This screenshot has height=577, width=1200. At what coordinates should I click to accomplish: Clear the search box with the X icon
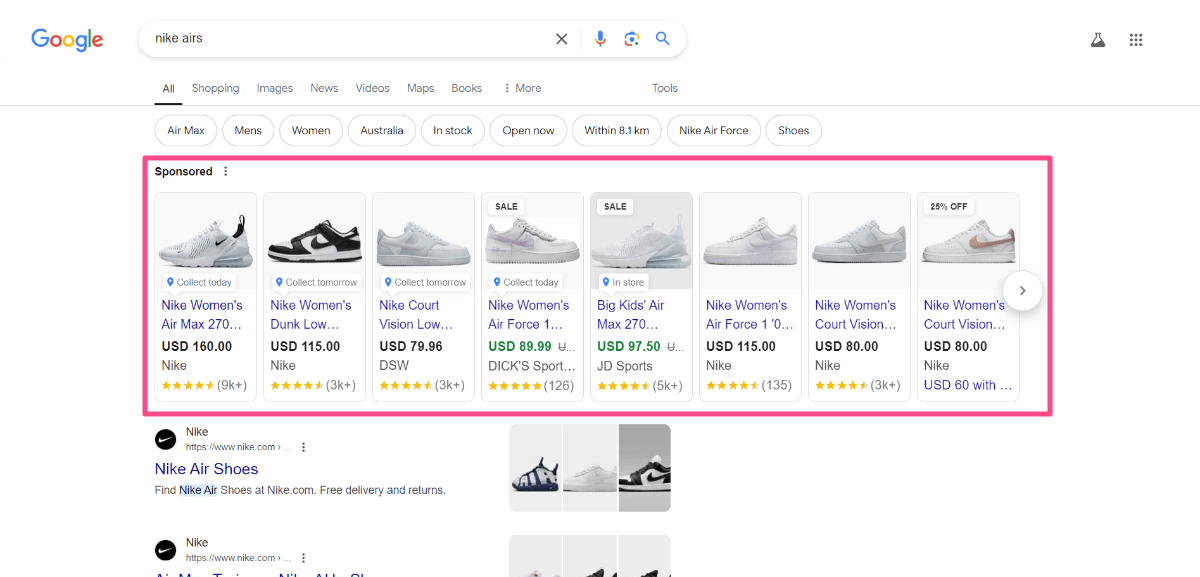[562, 39]
